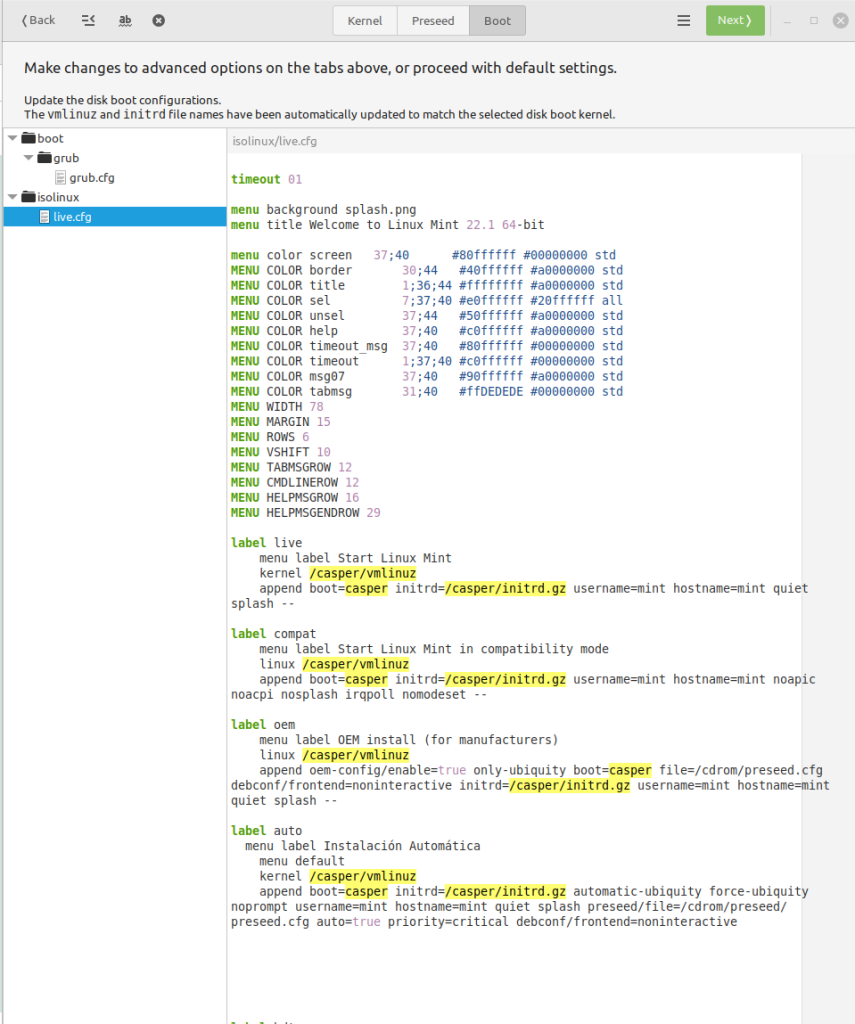
Task: Select the grub folder in the tree
Action: tap(66, 157)
